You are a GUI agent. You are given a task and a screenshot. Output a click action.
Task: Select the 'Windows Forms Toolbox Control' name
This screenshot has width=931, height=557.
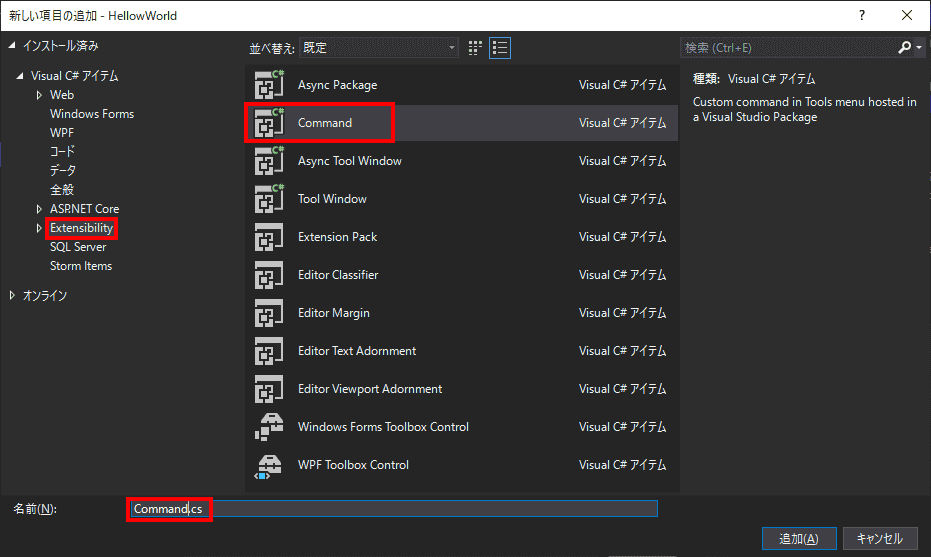(384, 427)
